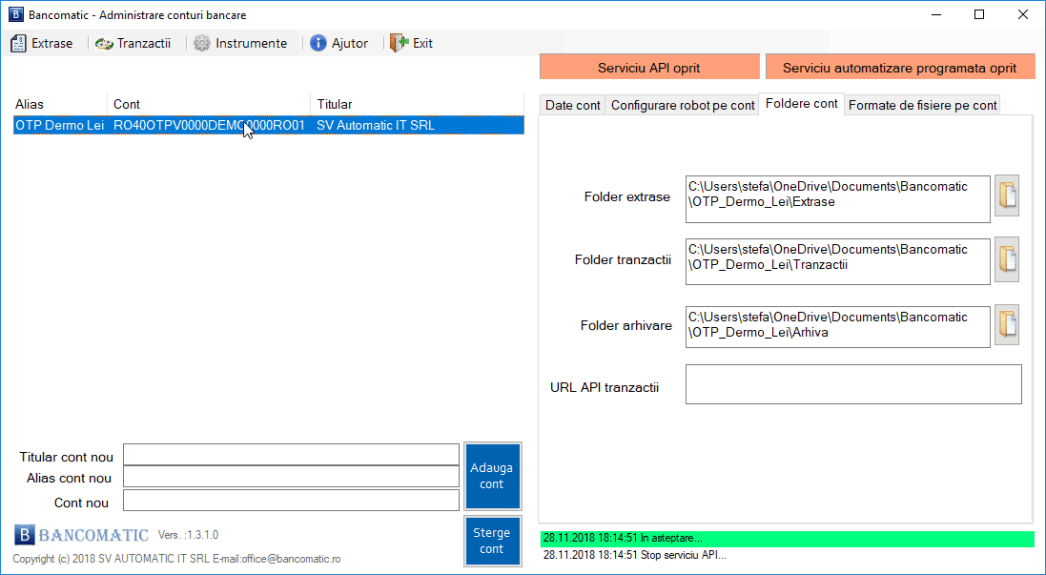
Task: Browse for the Folder extrase path
Action: [x=1007, y=196]
